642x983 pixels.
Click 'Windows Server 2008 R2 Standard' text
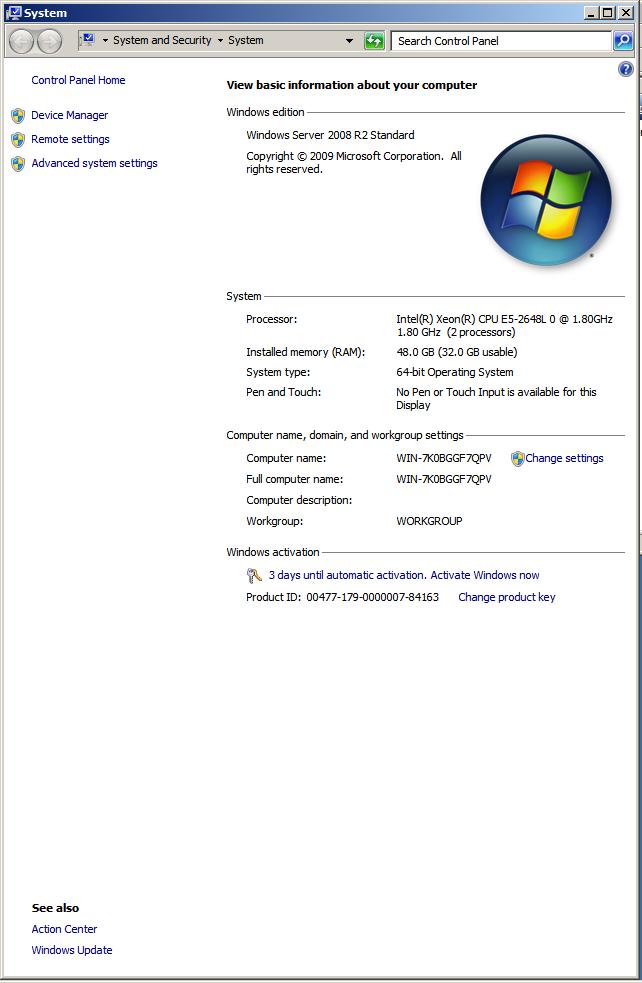pyautogui.click(x=330, y=135)
